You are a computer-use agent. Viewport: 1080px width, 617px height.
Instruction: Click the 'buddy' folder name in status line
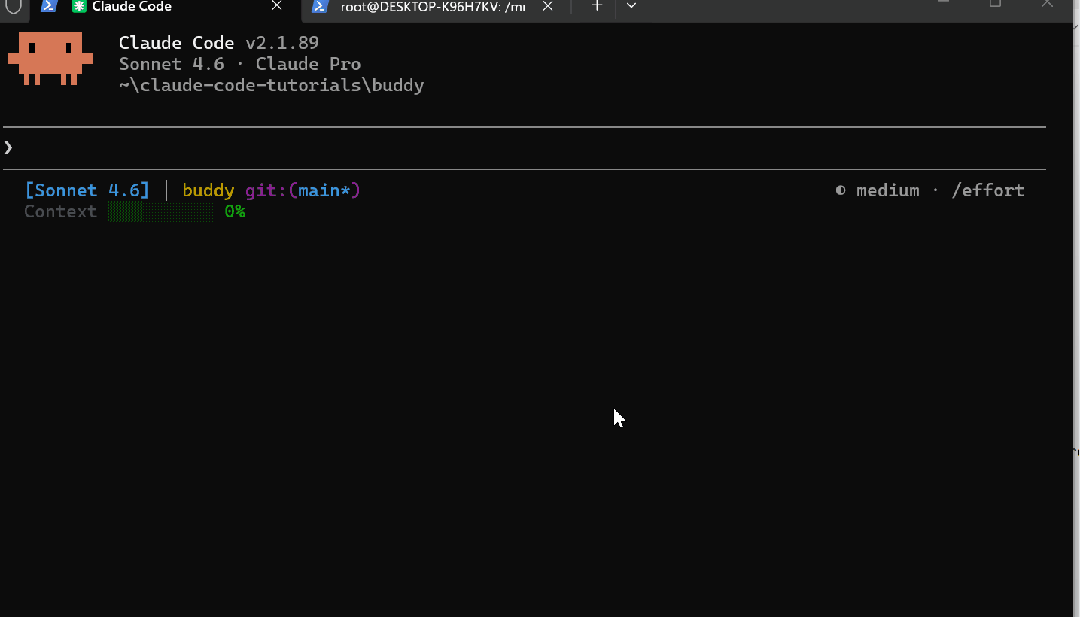point(208,190)
